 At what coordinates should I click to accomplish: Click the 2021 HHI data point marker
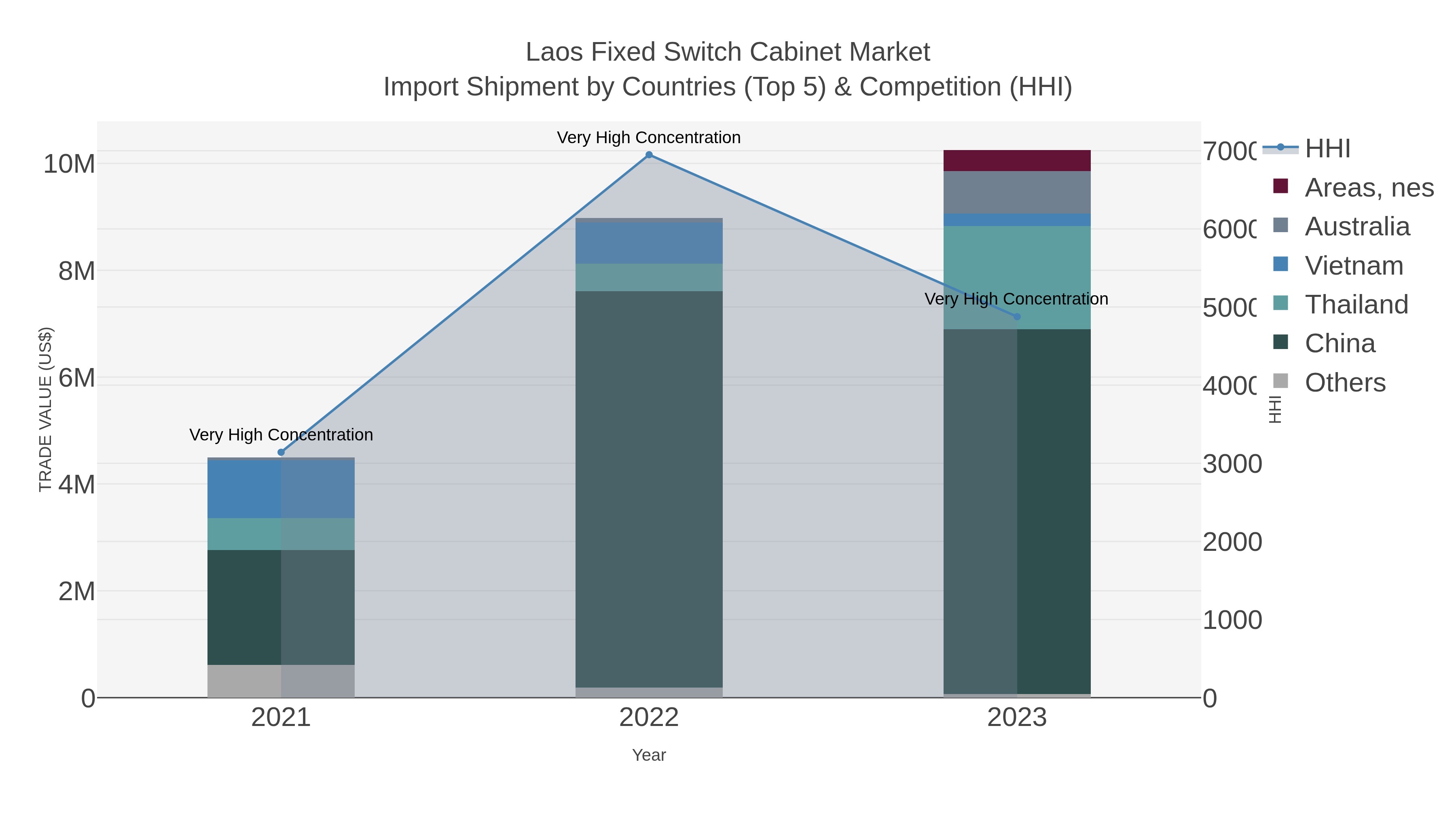click(x=281, y=452)
